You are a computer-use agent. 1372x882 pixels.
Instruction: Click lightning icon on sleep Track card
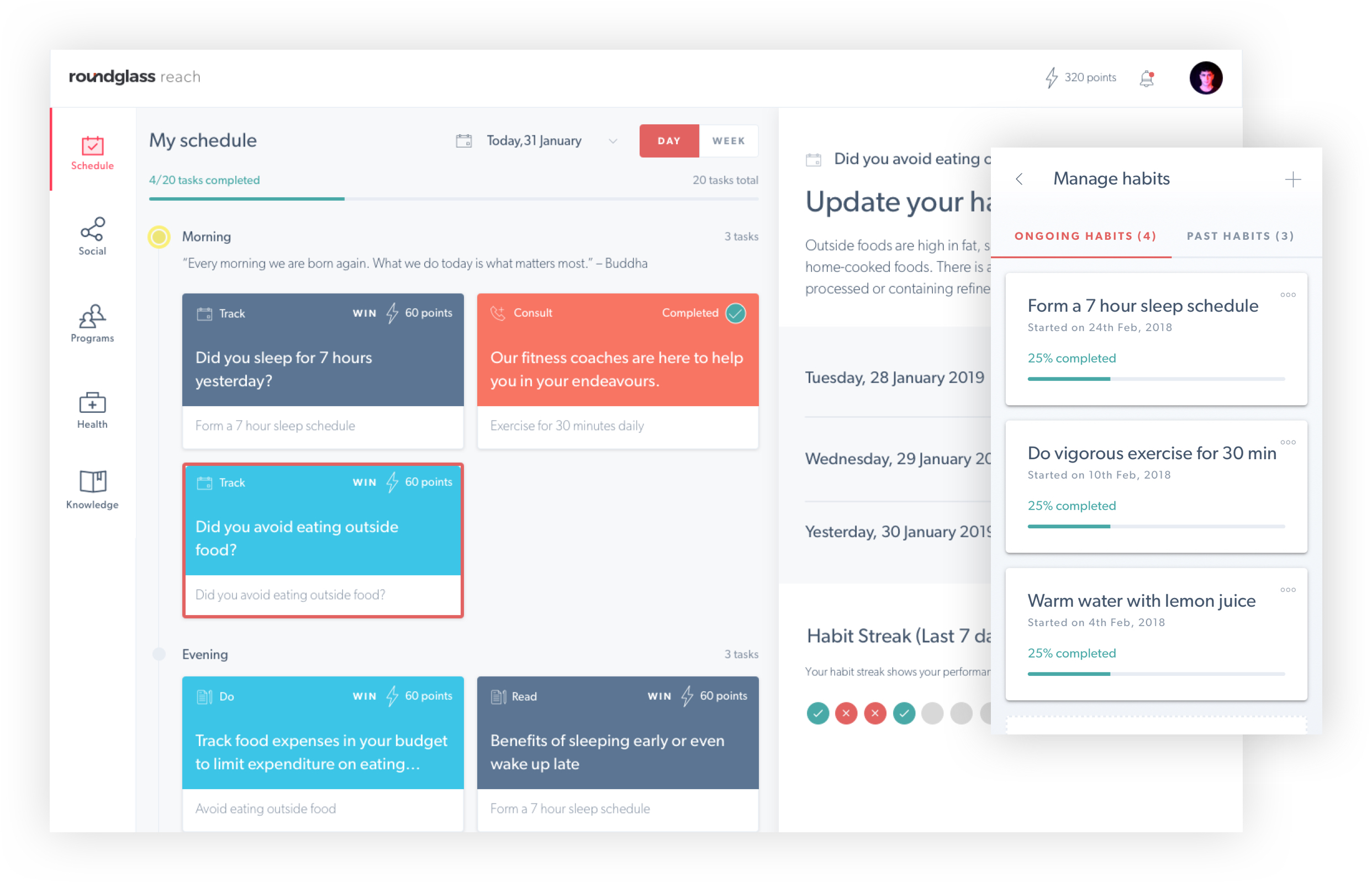click(392, 313)
